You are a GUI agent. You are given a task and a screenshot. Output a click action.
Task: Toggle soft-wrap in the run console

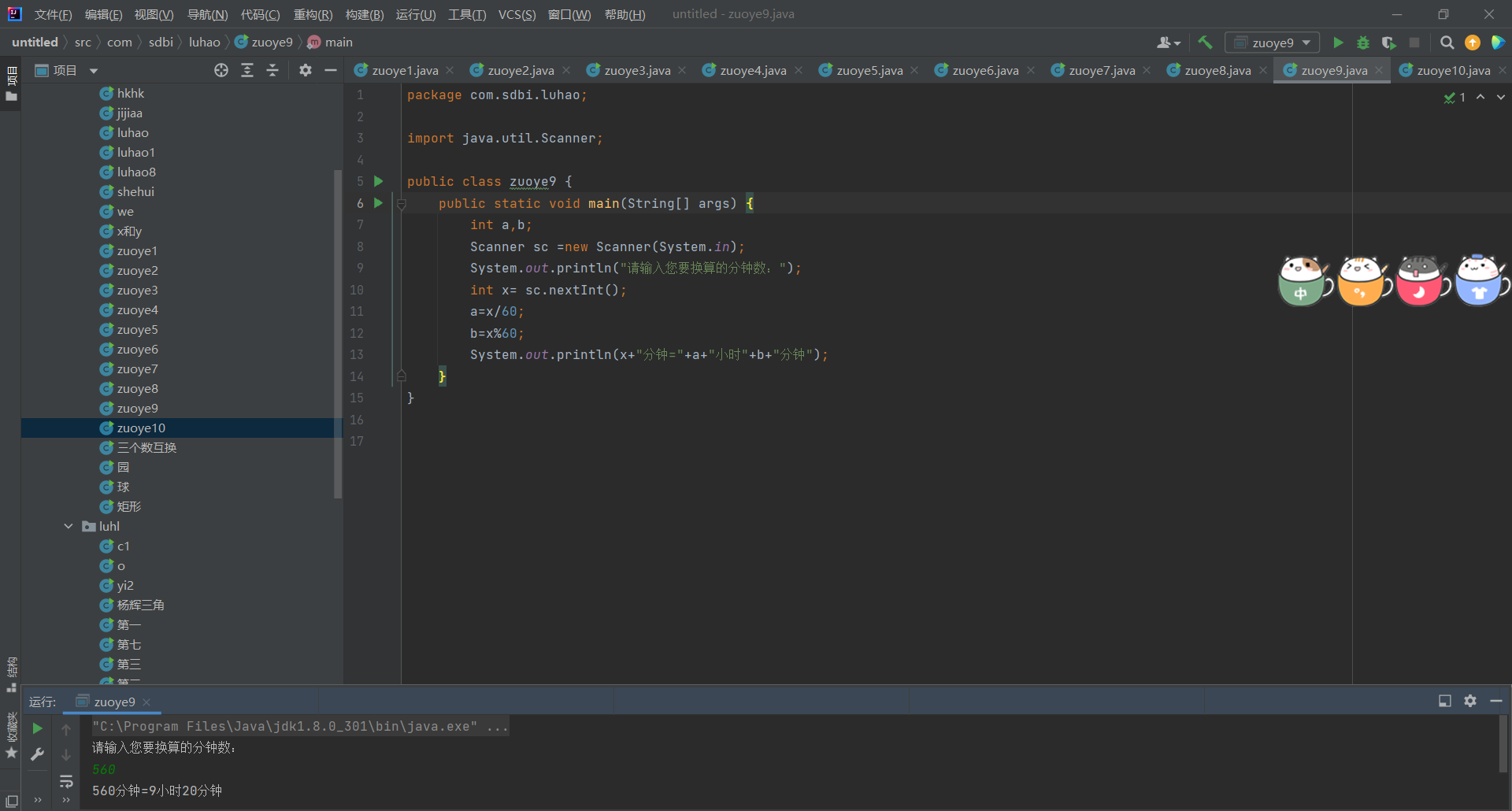[x=66, y=781]
